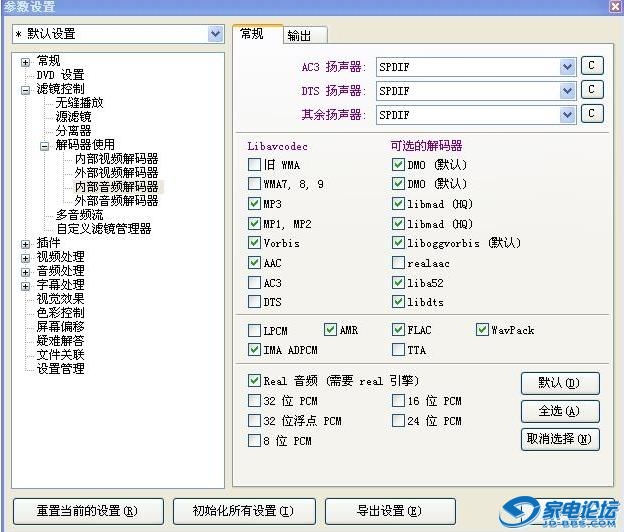Toggle the liba52 checkbox

tap(398, 282)
